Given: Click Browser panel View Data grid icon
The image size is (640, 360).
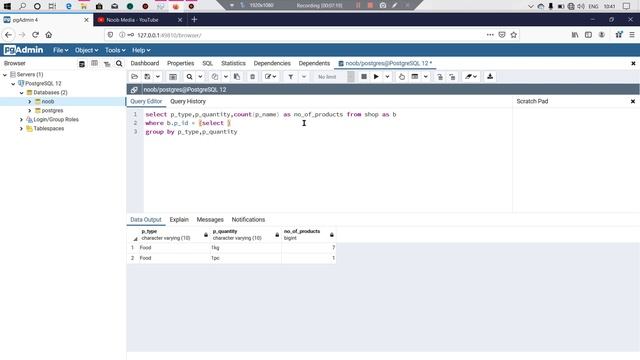Looking at the screenshot, I should 94,64.
